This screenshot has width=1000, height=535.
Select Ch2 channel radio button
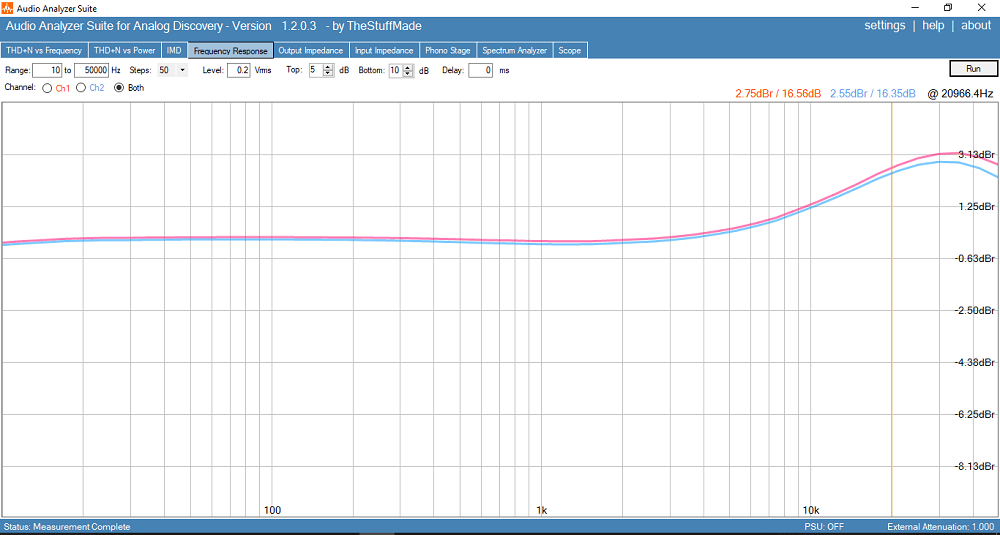coord(80,88)
